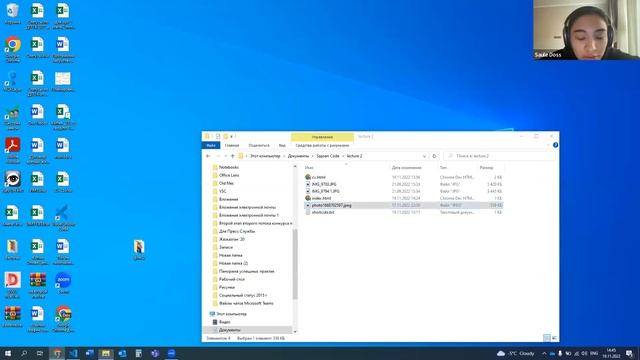
Task: Show hidden system tray icons
Action: click(544, 353)
